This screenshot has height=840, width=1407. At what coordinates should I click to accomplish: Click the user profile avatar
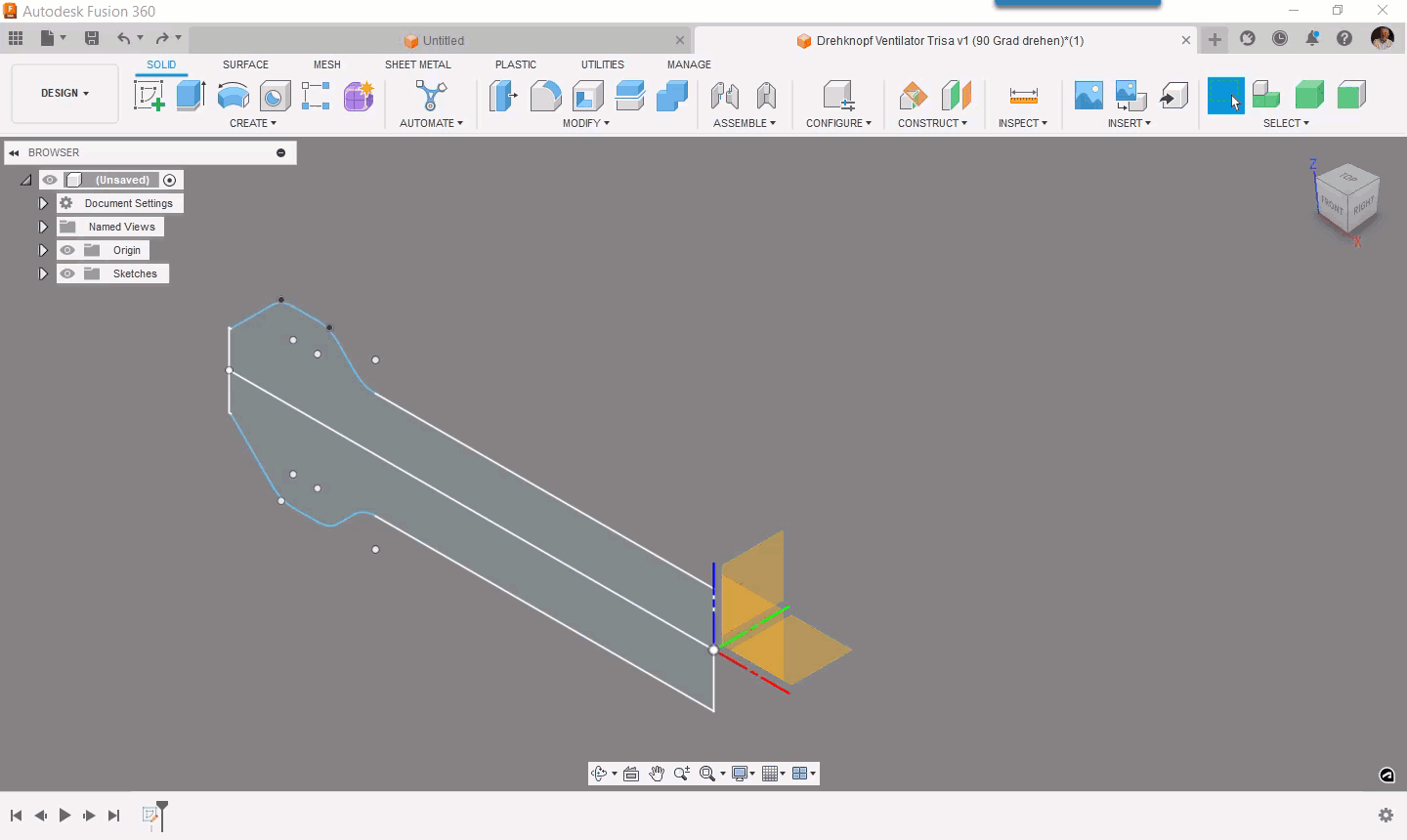(x=1384, y=39)
